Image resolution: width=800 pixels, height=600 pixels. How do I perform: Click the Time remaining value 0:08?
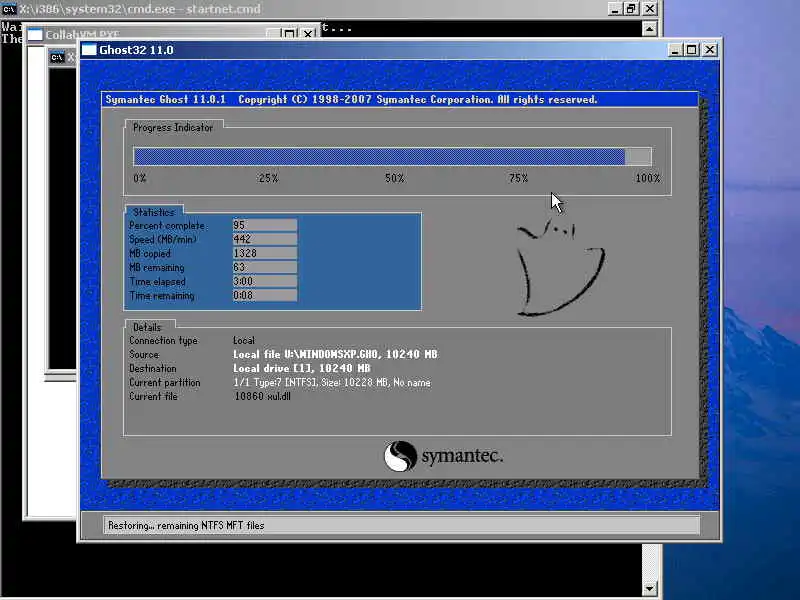pyautogui.click(x=264, y=295)
